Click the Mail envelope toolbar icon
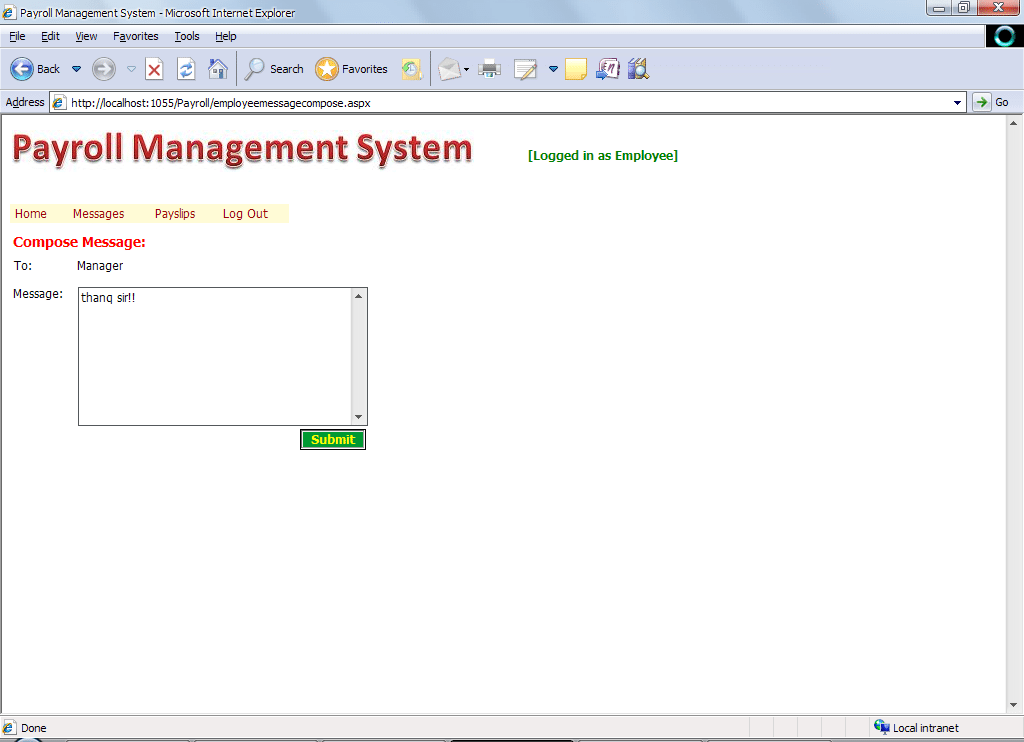Viewport: 1024px width, 742px height. click(x=449, y=69)
